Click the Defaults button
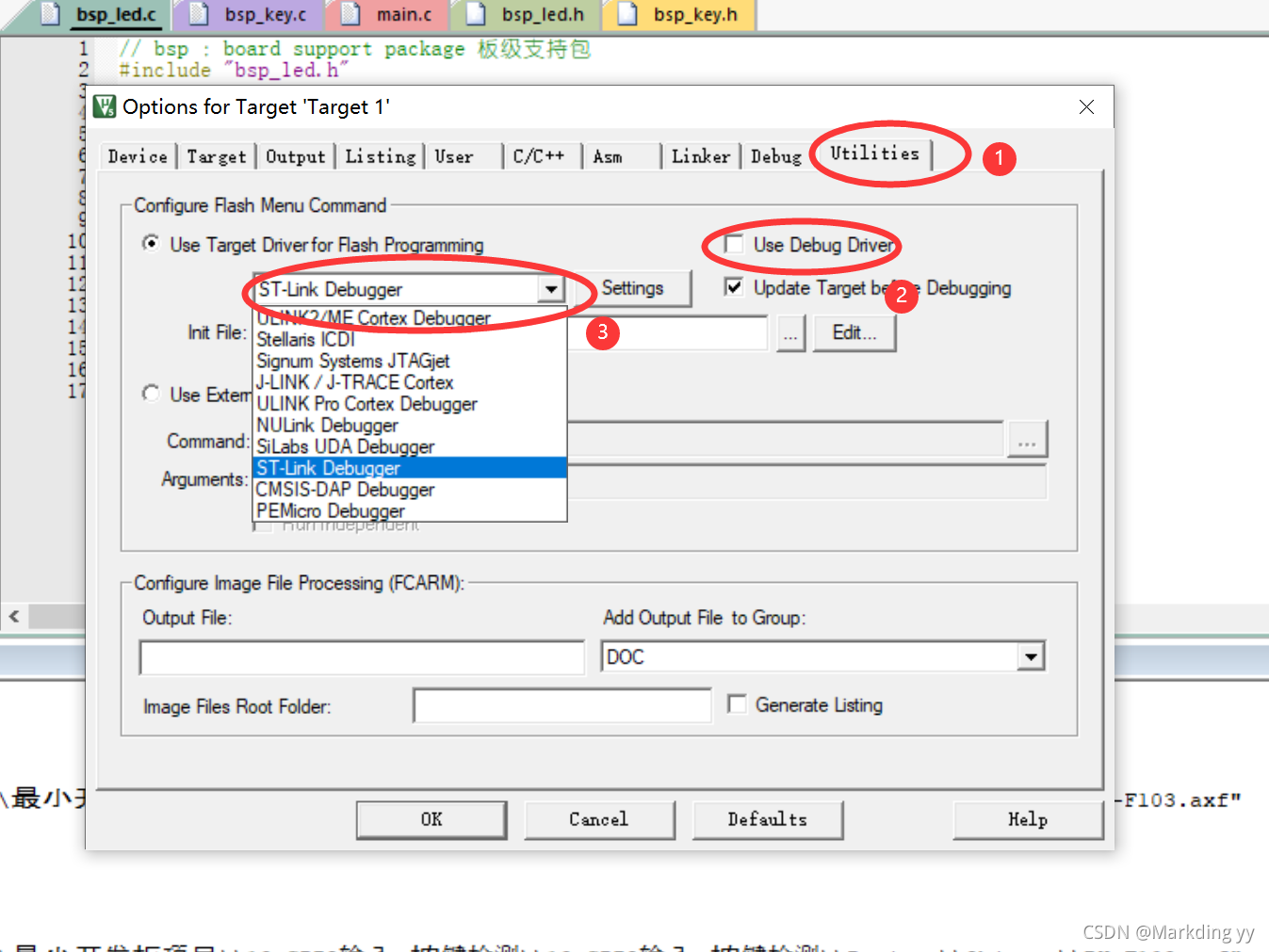The width and height of the screenshot is (1269, 952). point(767,819)
